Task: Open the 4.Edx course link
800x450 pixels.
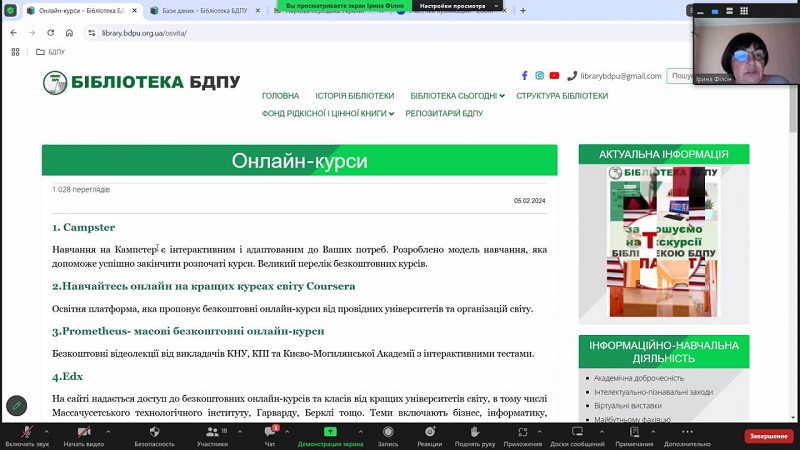Action: pos(67,377)
